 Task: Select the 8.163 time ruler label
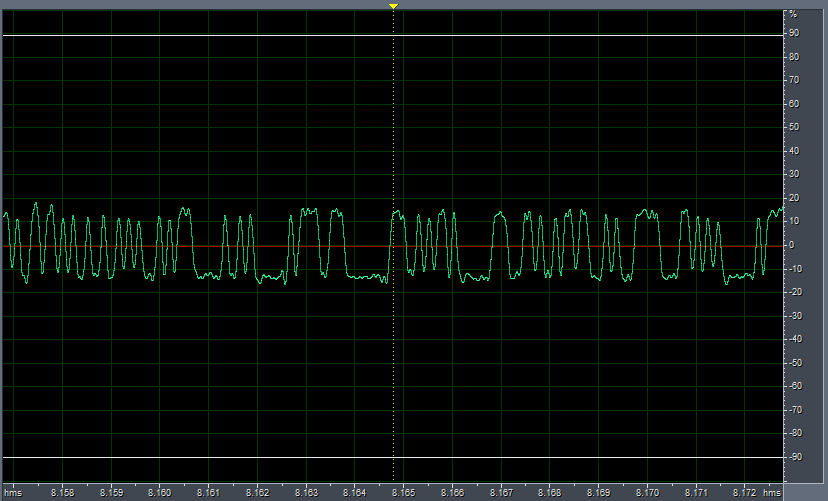click(x=306, y=493)
